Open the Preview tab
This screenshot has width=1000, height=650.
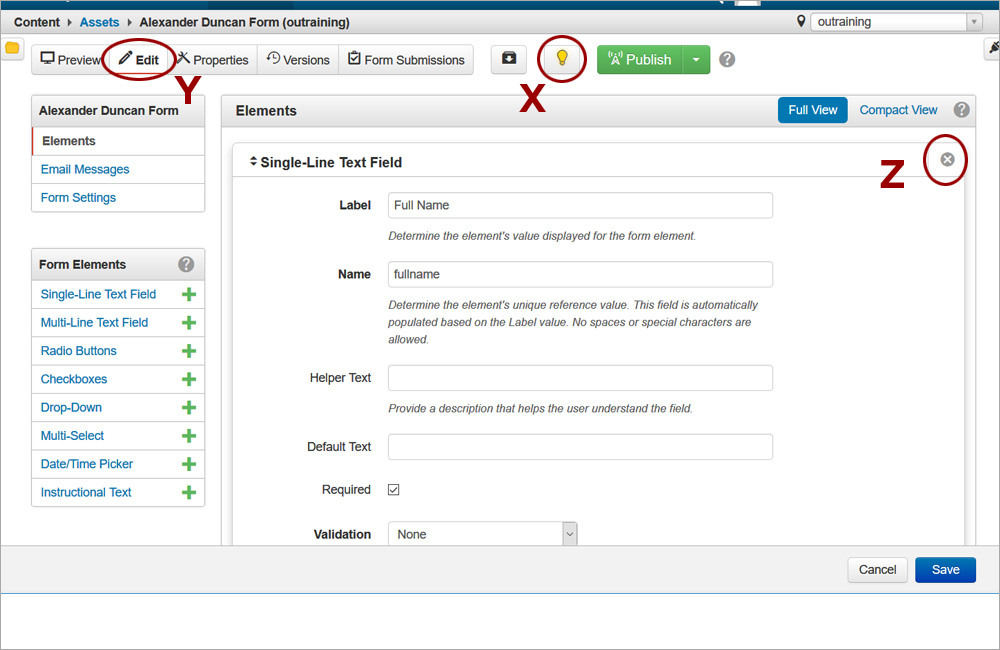pyautogui.click(x=70, y=59)
